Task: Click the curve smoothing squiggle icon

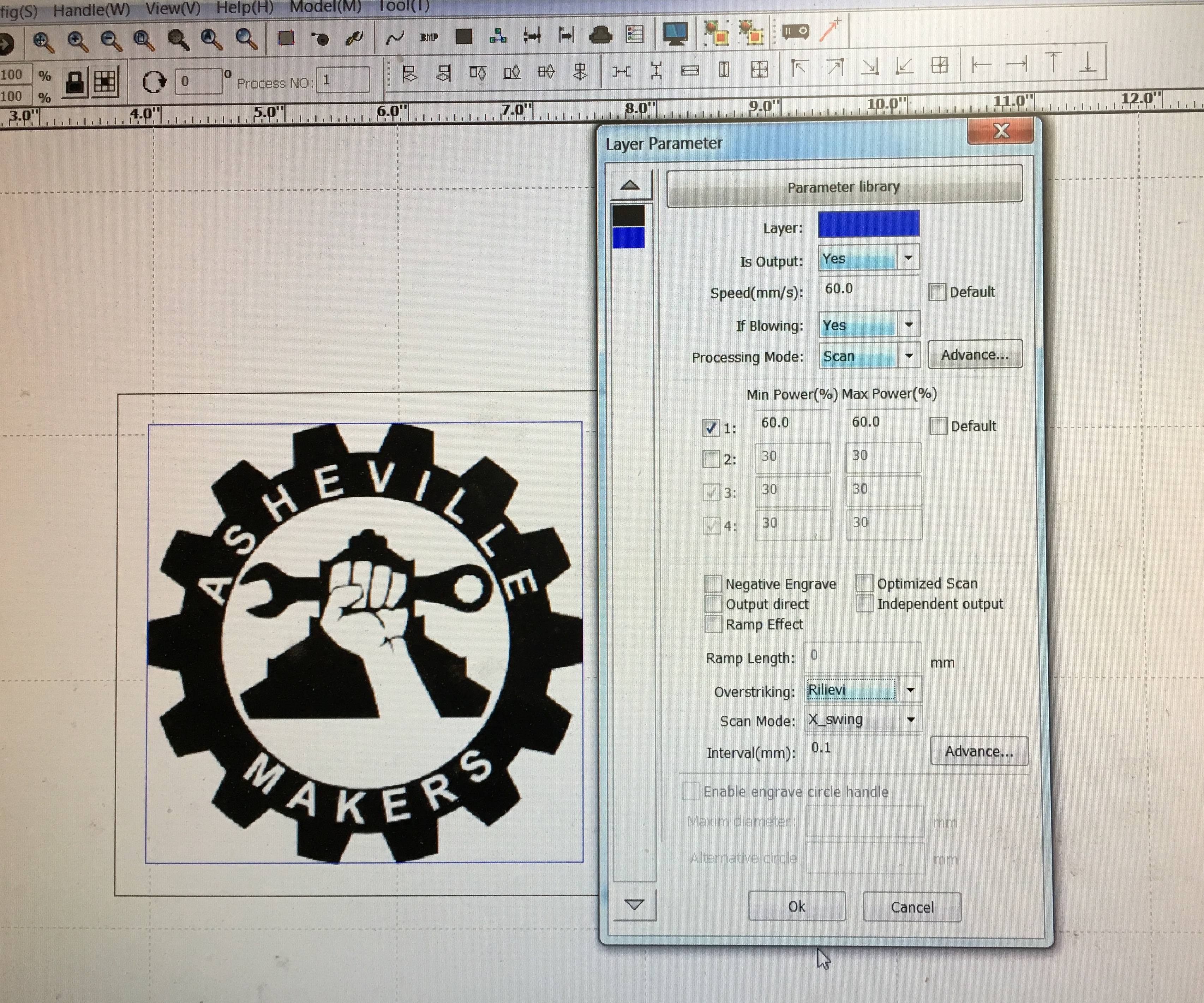Action: (395, 38)
